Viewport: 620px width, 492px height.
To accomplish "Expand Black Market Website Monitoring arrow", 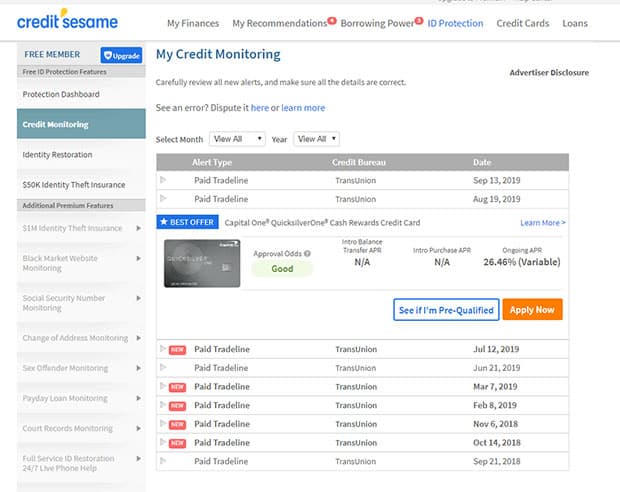I will [x=138, y=258].
